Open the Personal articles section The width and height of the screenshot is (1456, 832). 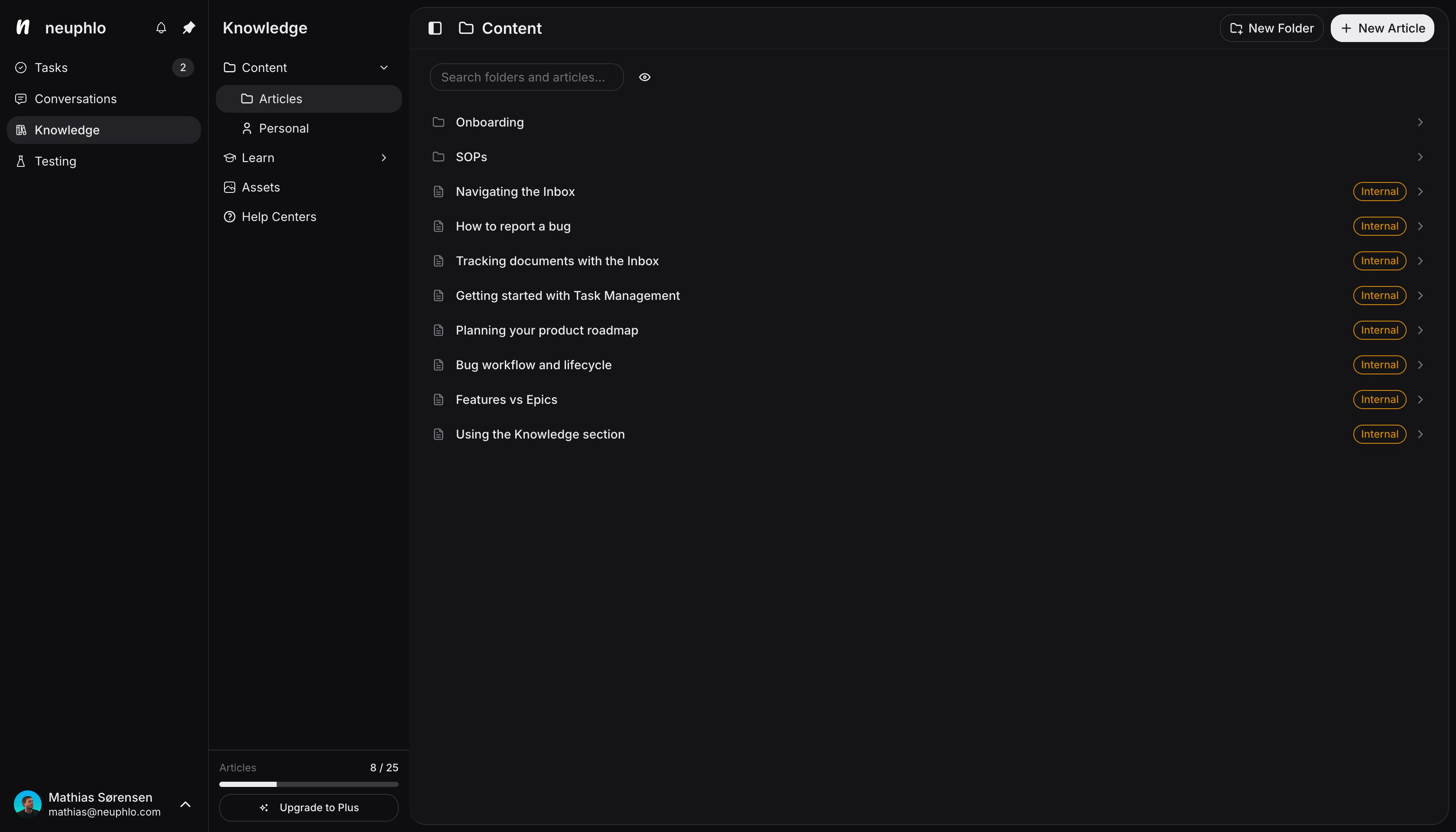[x=285, y=127]
